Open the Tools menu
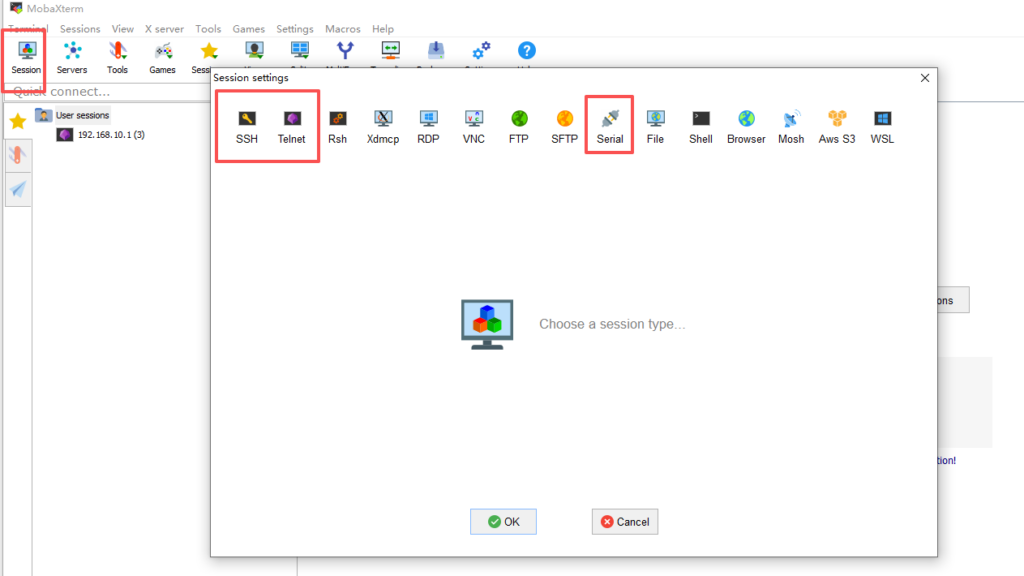 click(x=208, y=29)
